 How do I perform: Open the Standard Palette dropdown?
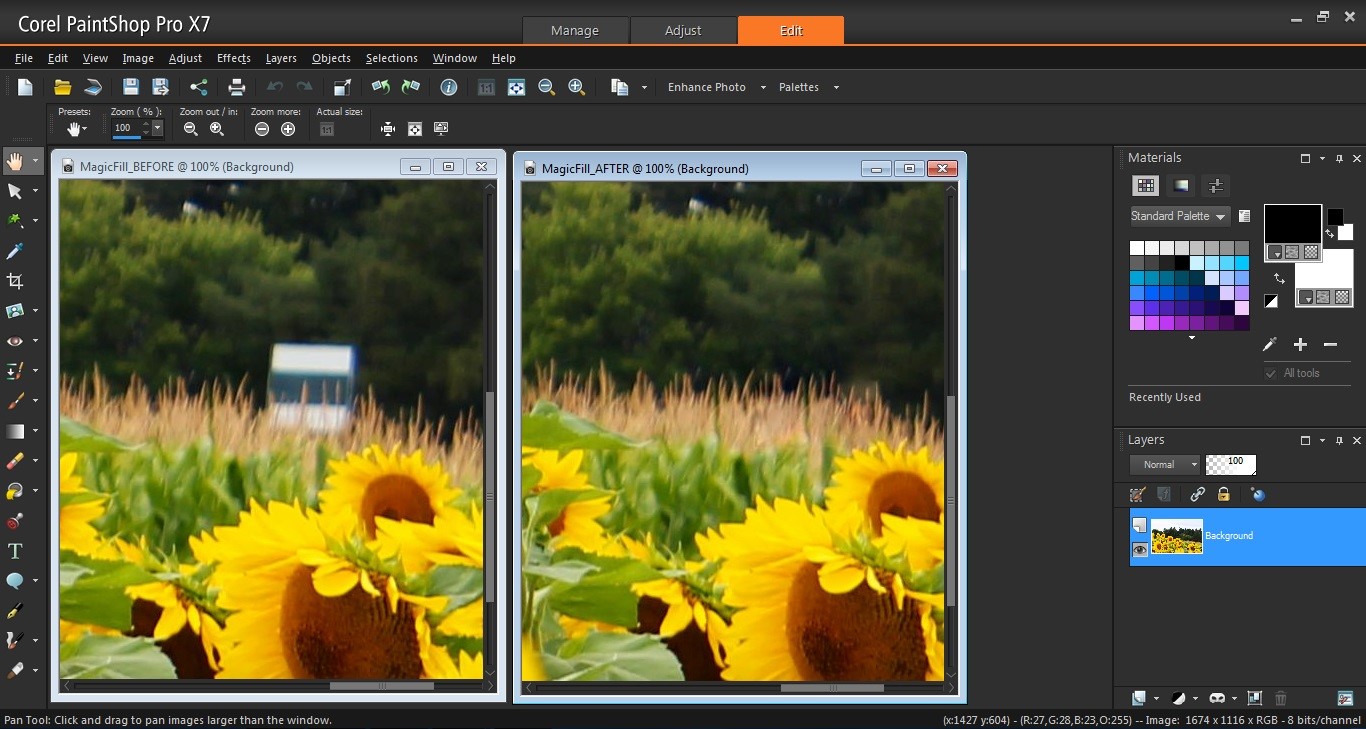coord(1178,216)
